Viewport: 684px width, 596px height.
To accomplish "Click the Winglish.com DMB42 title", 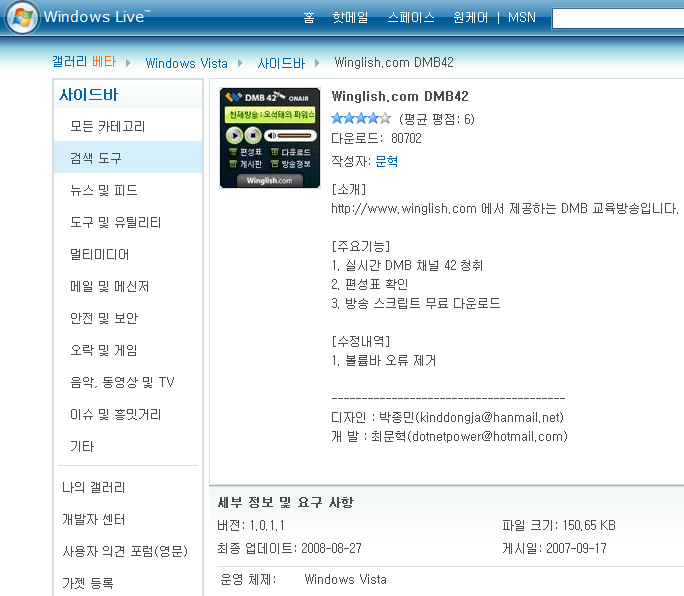I will pos(400,96).
